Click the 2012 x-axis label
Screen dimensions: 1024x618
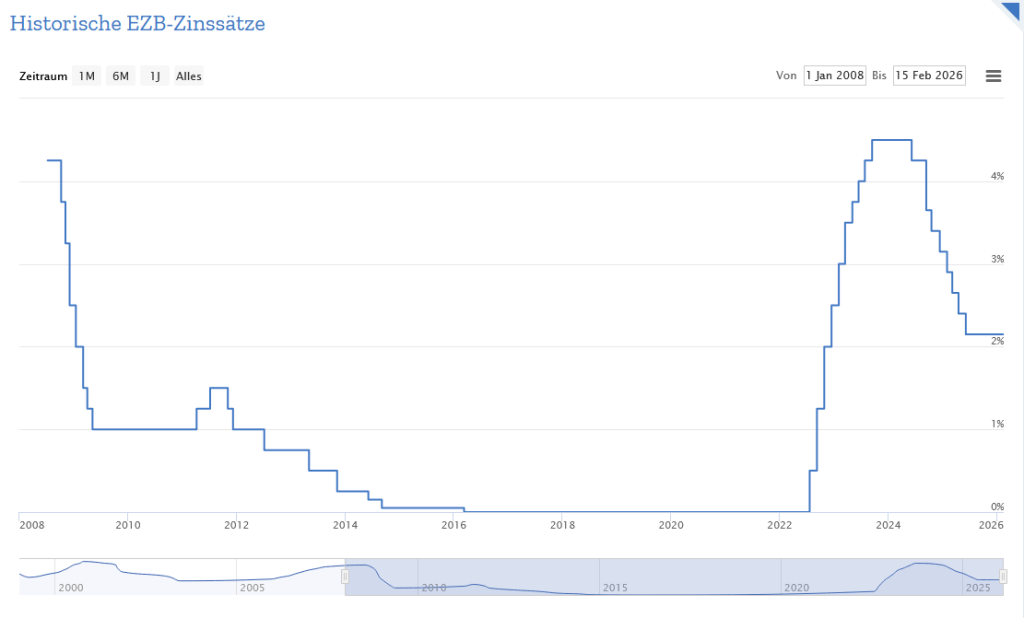pos(236,524)
